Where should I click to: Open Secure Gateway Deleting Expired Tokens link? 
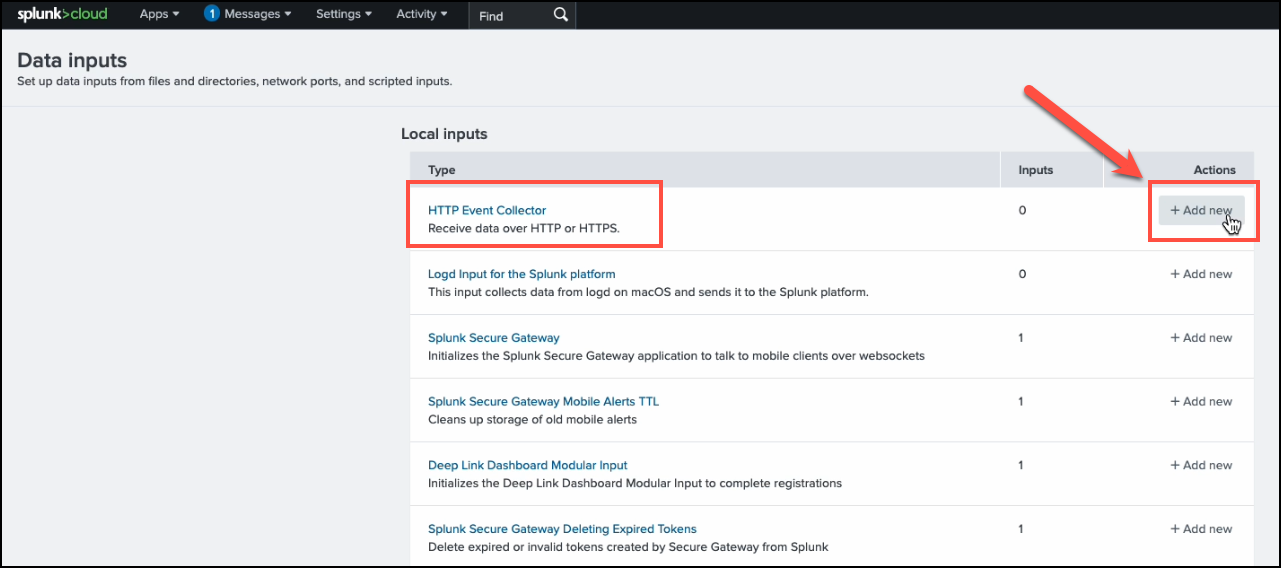tap(562, 529)
